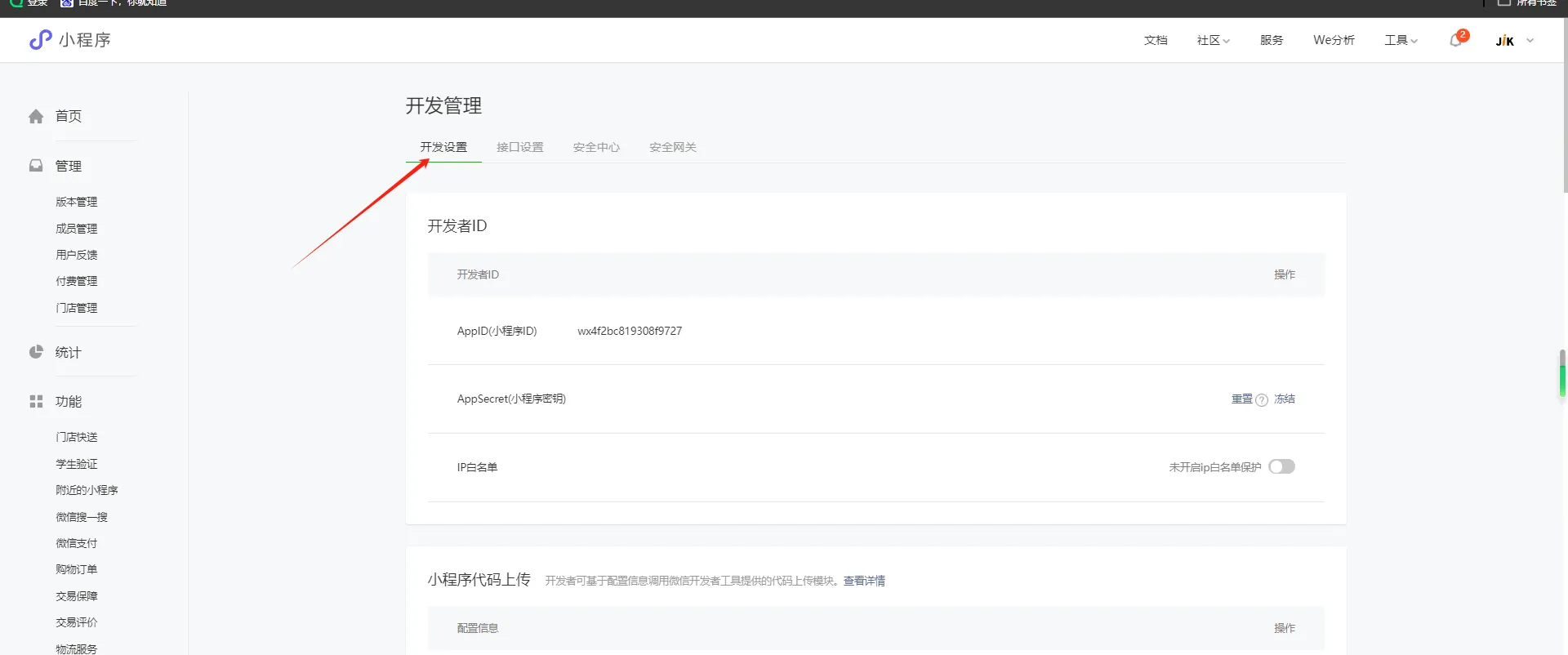The image size is (1568, 655).
Task: Click the question mark help icon next to 重置
Action: pyautogui.click(x=1262, y=399)
